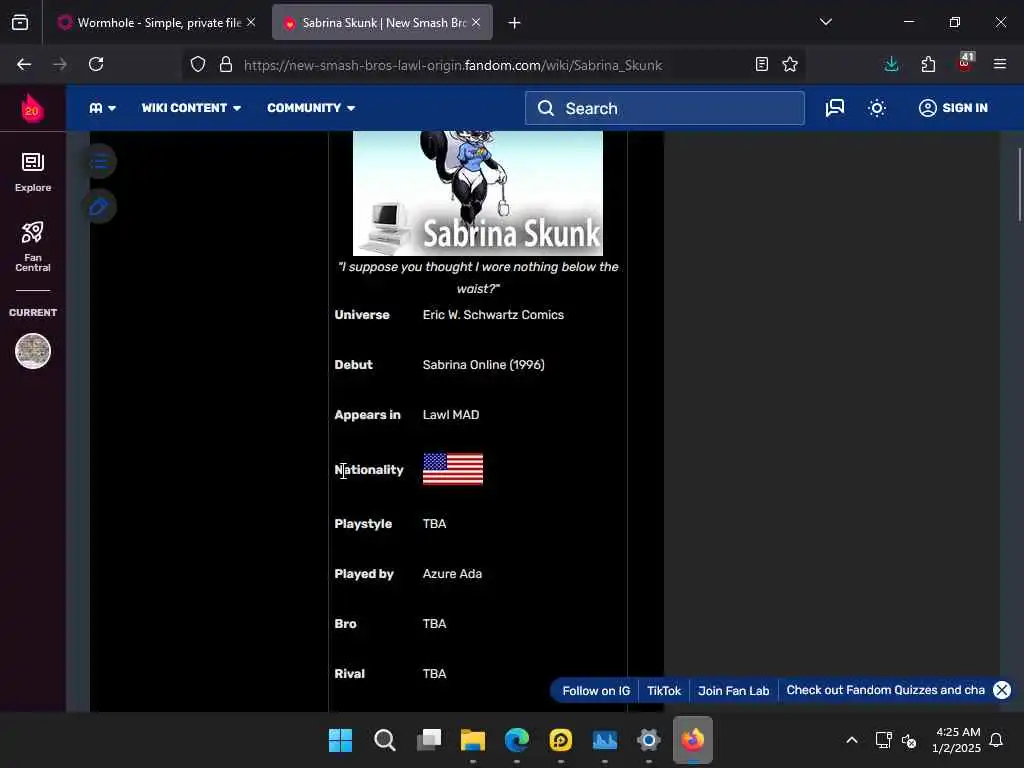Click the Azure Ada link
The image size is (1024, 768).
[452, 574]
